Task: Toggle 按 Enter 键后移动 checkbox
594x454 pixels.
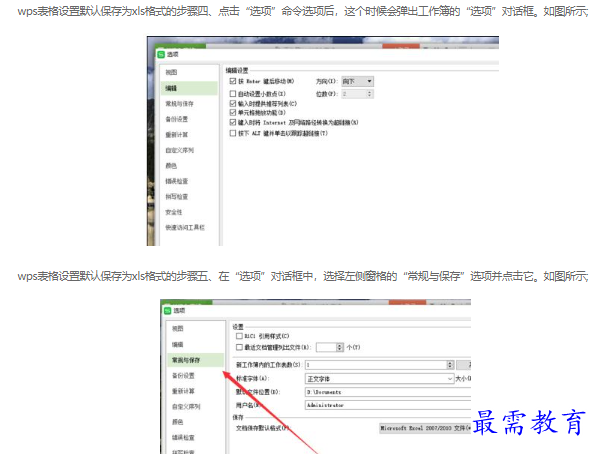Action: (233, 81)
